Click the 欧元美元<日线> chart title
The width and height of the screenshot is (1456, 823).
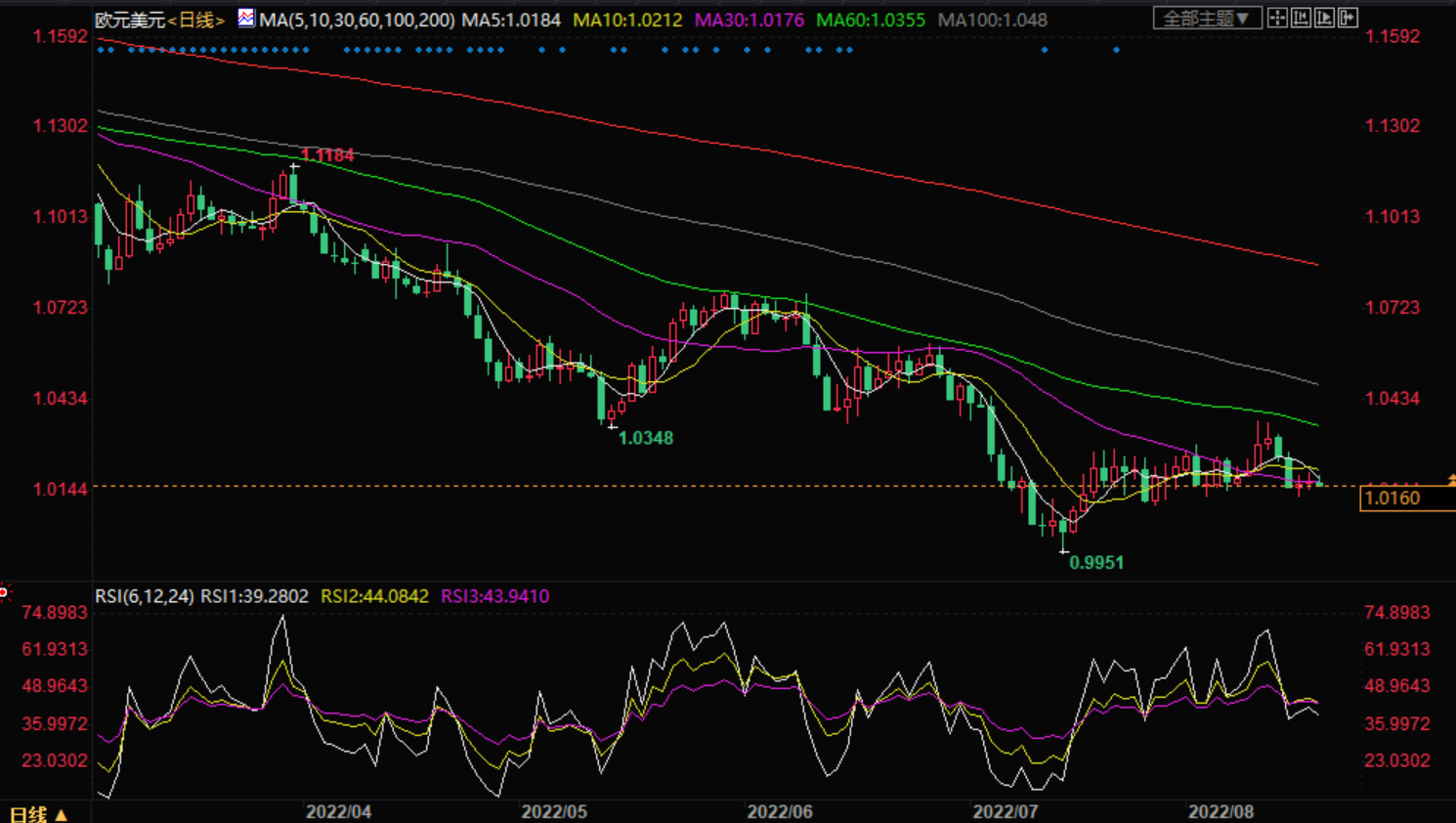click(x=160, y=20)
